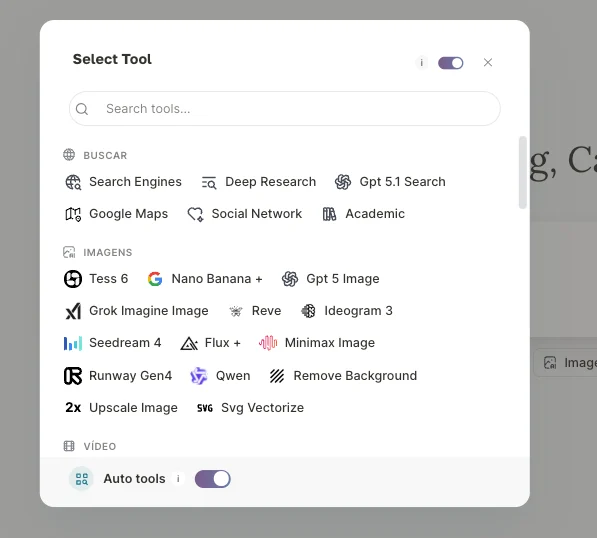Click the Svg Vectorize label
The height and width of the screenshot is (538, 597).
(x=262, y=408)
